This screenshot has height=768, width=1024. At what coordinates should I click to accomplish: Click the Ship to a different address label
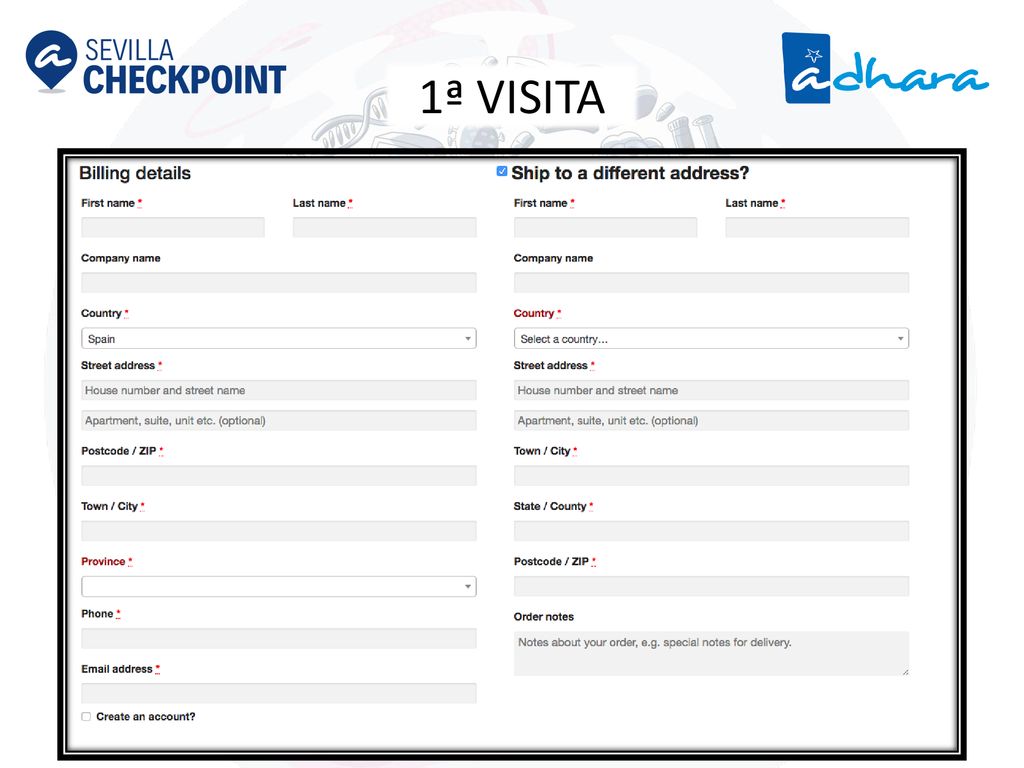coord(630,173)
